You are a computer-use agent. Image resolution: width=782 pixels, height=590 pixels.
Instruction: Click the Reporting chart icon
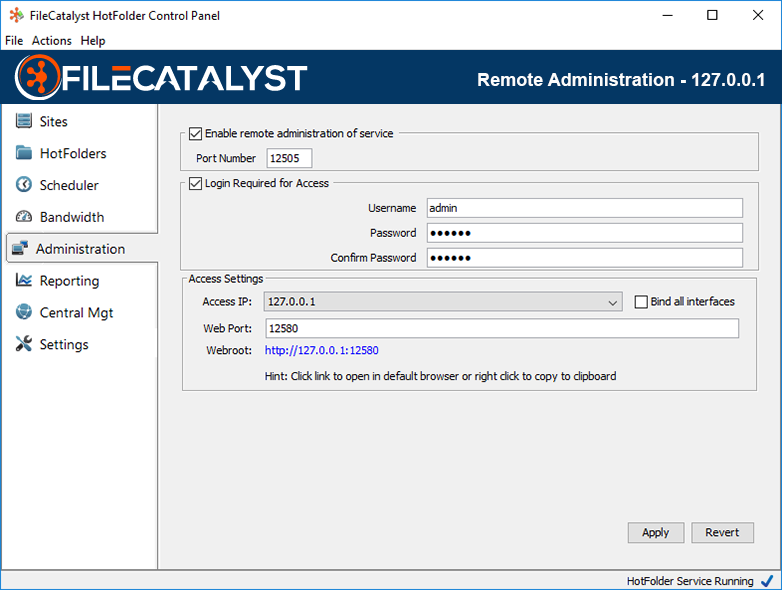click(24, 281)
